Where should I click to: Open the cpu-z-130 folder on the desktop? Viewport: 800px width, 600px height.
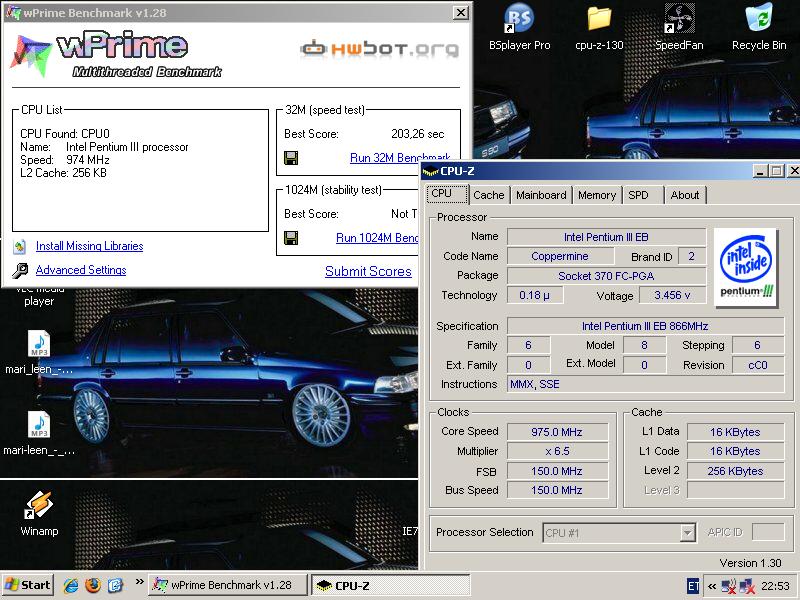coord(599,27)
